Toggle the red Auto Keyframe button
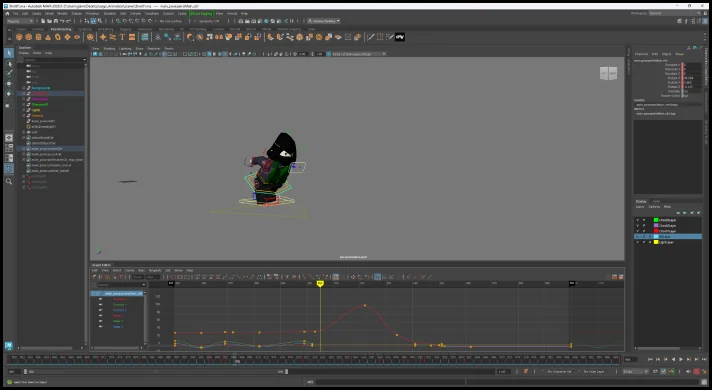Image resolution: width=712 pixels, height=390 pixels. [696, 371]
